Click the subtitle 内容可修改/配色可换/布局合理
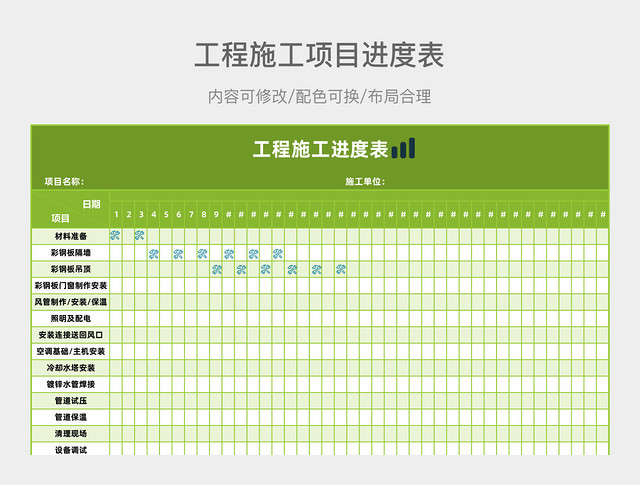 pos(319,97)
